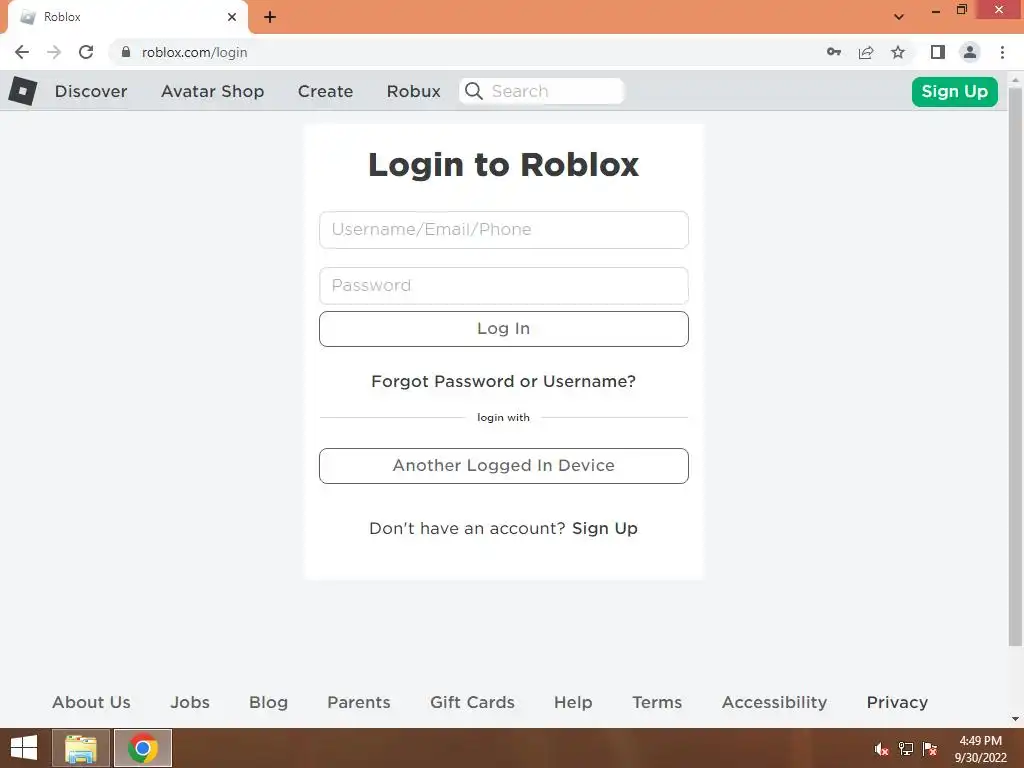Viewport: 1024px width, 768px height.
Task: Click the share page icon
Action: [866, 52]
